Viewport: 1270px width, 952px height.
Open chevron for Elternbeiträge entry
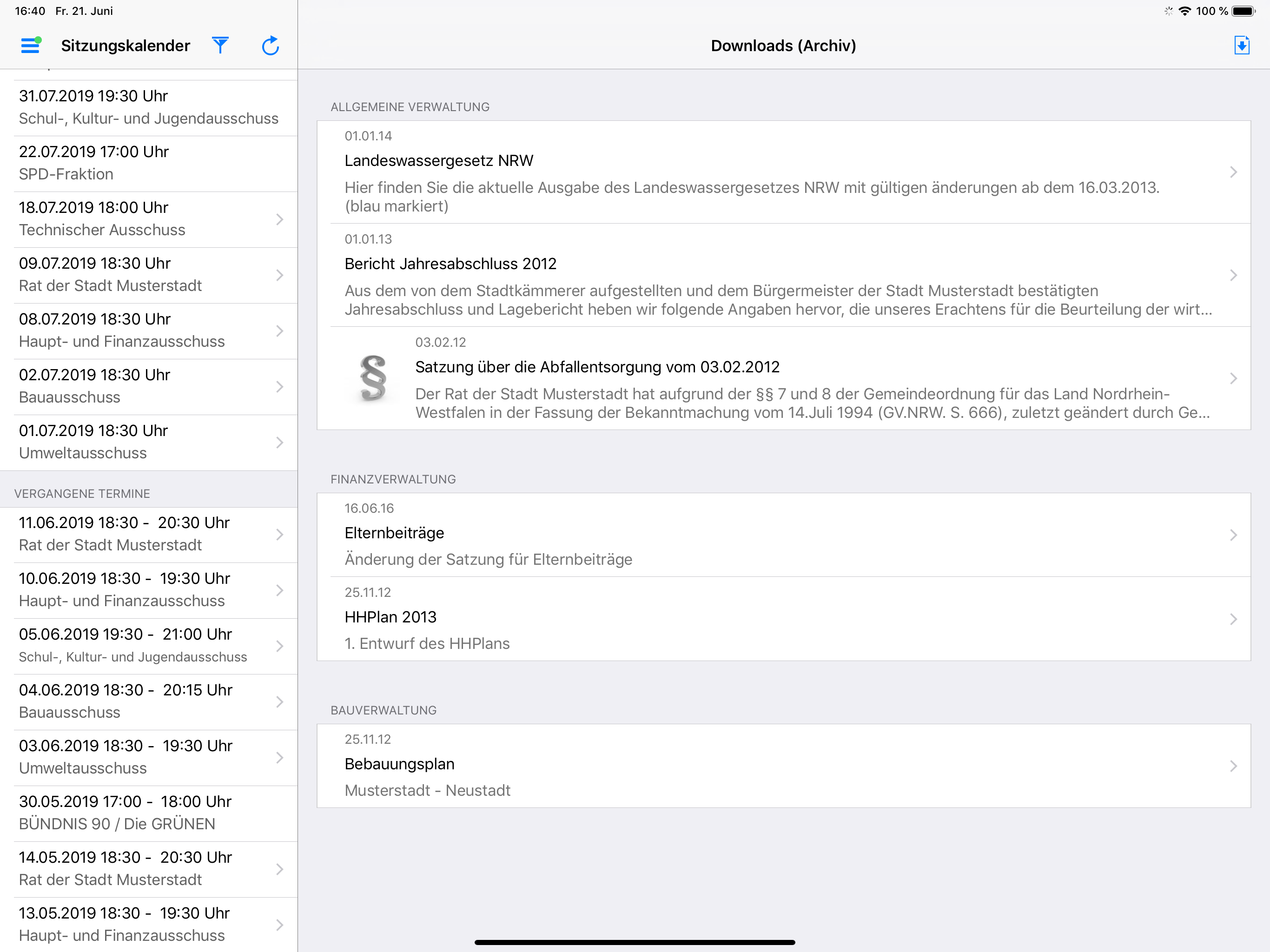1233,535
